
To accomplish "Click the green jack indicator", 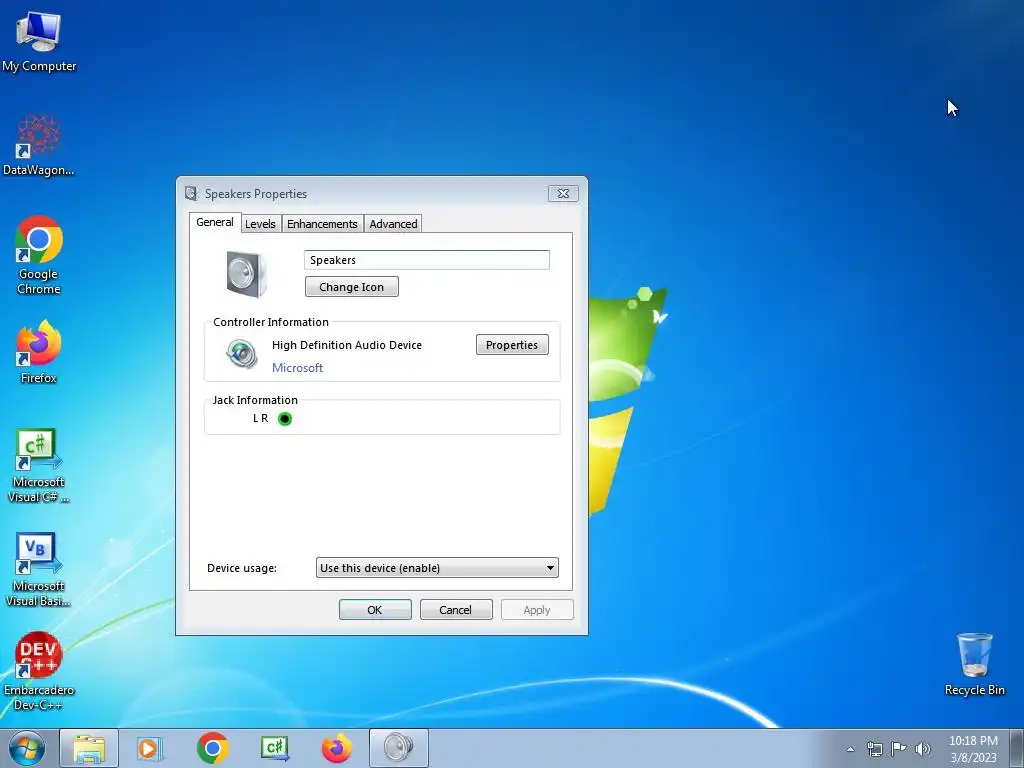I will click(285, 419).
